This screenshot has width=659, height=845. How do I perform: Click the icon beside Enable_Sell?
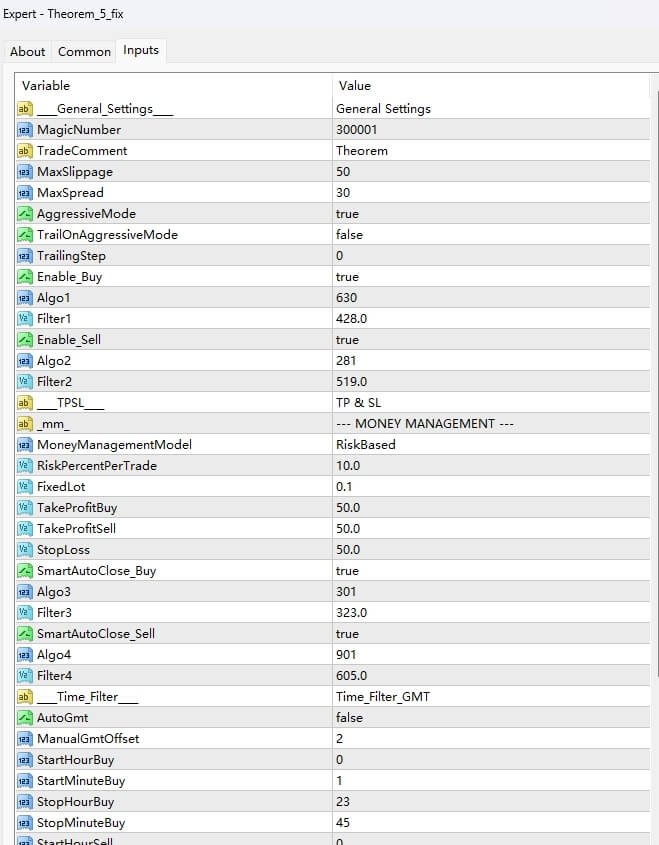point(25,340)
